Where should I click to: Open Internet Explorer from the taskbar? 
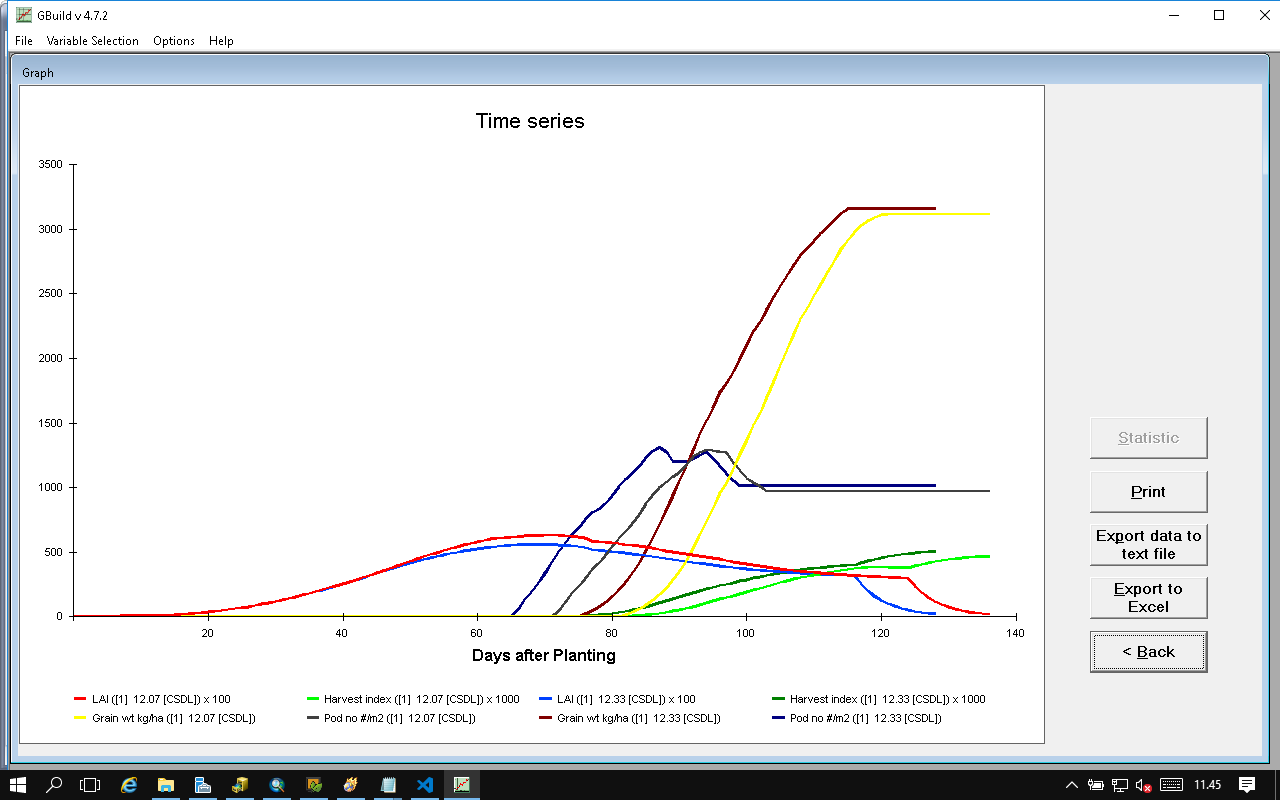(x=129, y=785)
